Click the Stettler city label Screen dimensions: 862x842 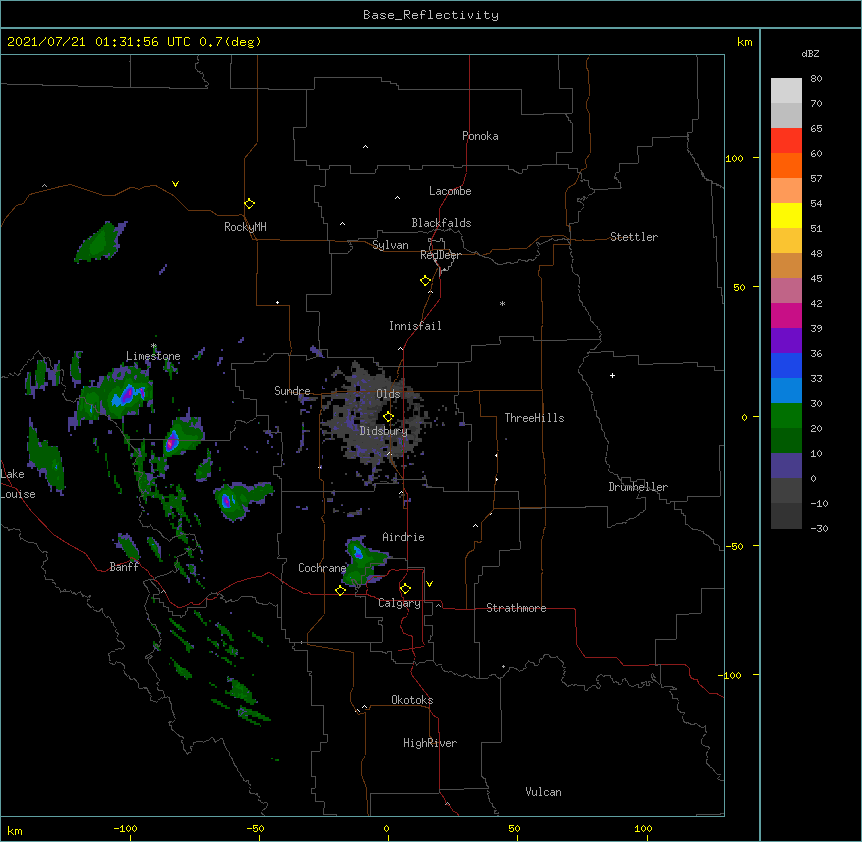point(633,237)
